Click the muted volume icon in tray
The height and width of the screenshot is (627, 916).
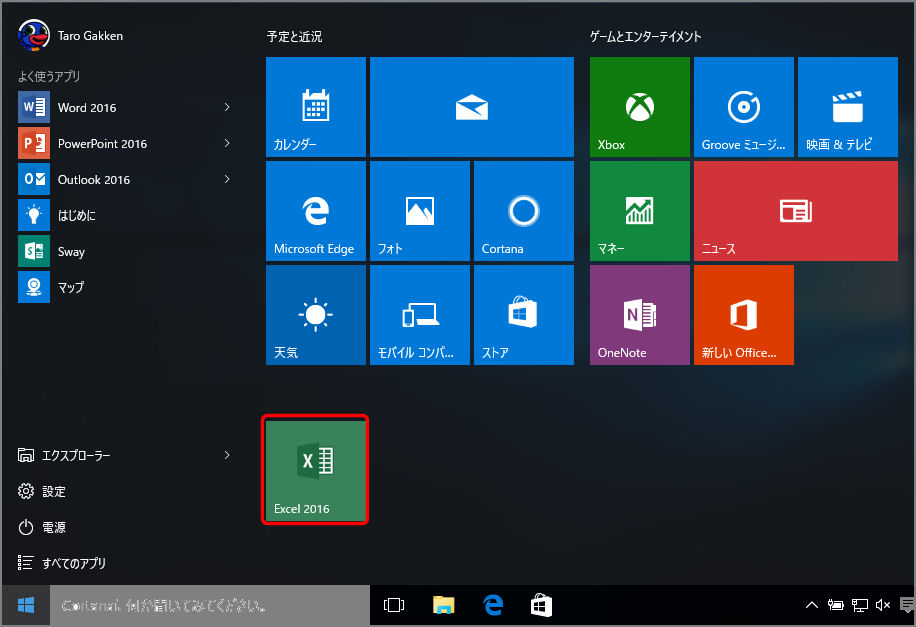(883, 605)
